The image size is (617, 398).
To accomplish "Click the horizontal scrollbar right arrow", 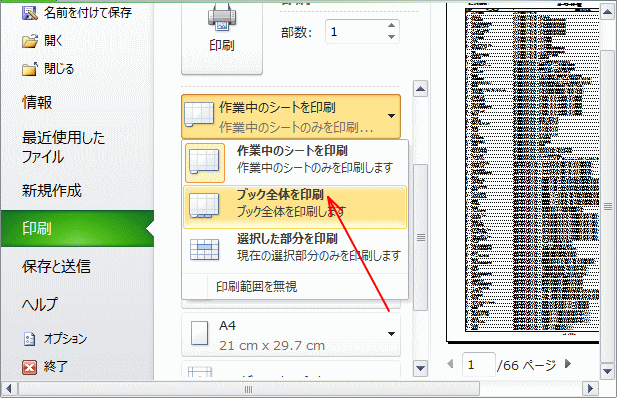I will click(x=590, y=389).
